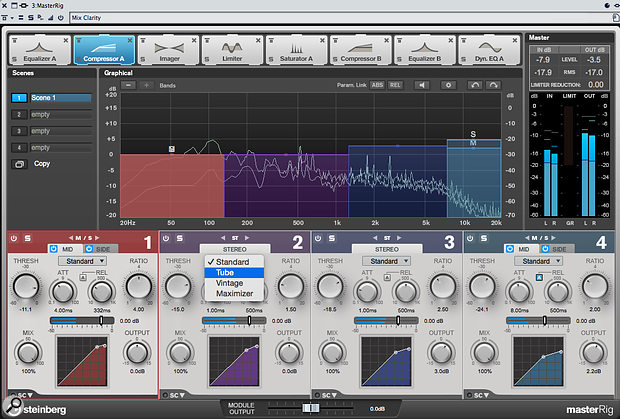The image size is (620, 419).
Task: Solo the Equalizer A module
Action: pyautogui.click(x=15, y=59)
